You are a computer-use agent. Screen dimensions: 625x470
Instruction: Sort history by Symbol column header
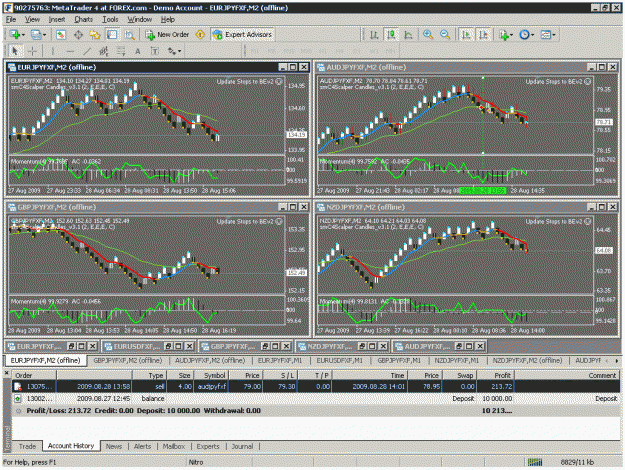tap(211, 375)
